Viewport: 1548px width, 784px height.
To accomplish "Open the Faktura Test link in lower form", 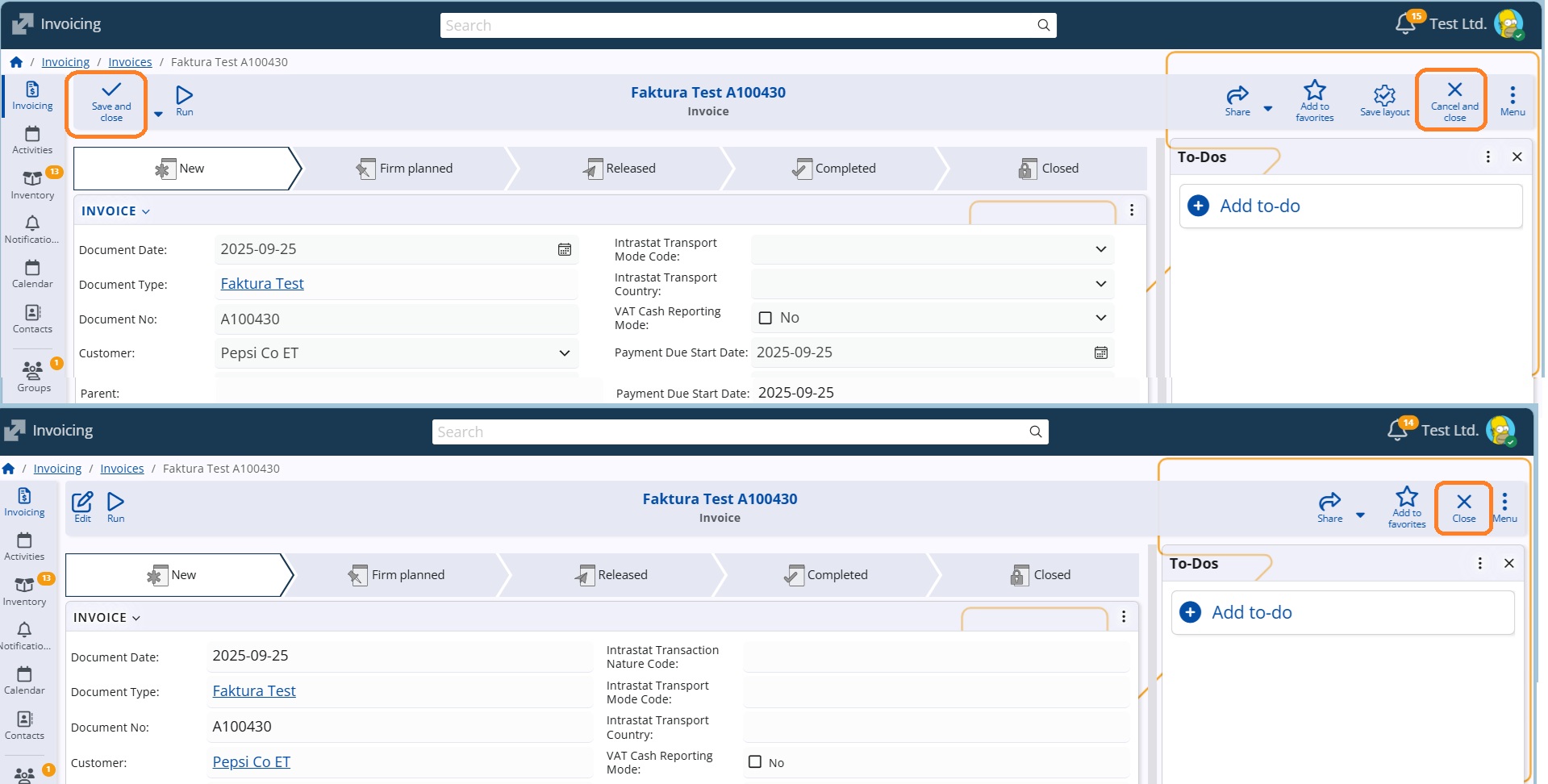I will tap(254, 691).
